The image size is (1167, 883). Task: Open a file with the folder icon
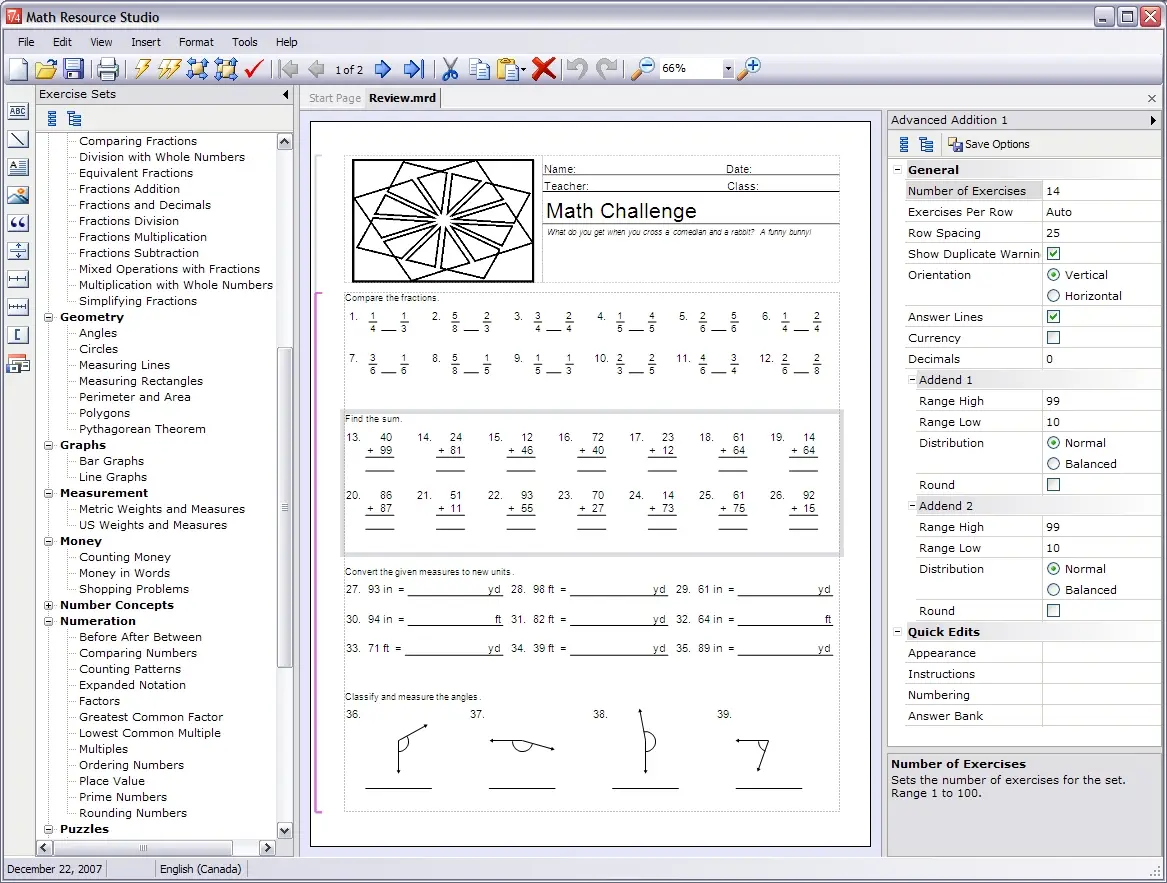point(45,68)
